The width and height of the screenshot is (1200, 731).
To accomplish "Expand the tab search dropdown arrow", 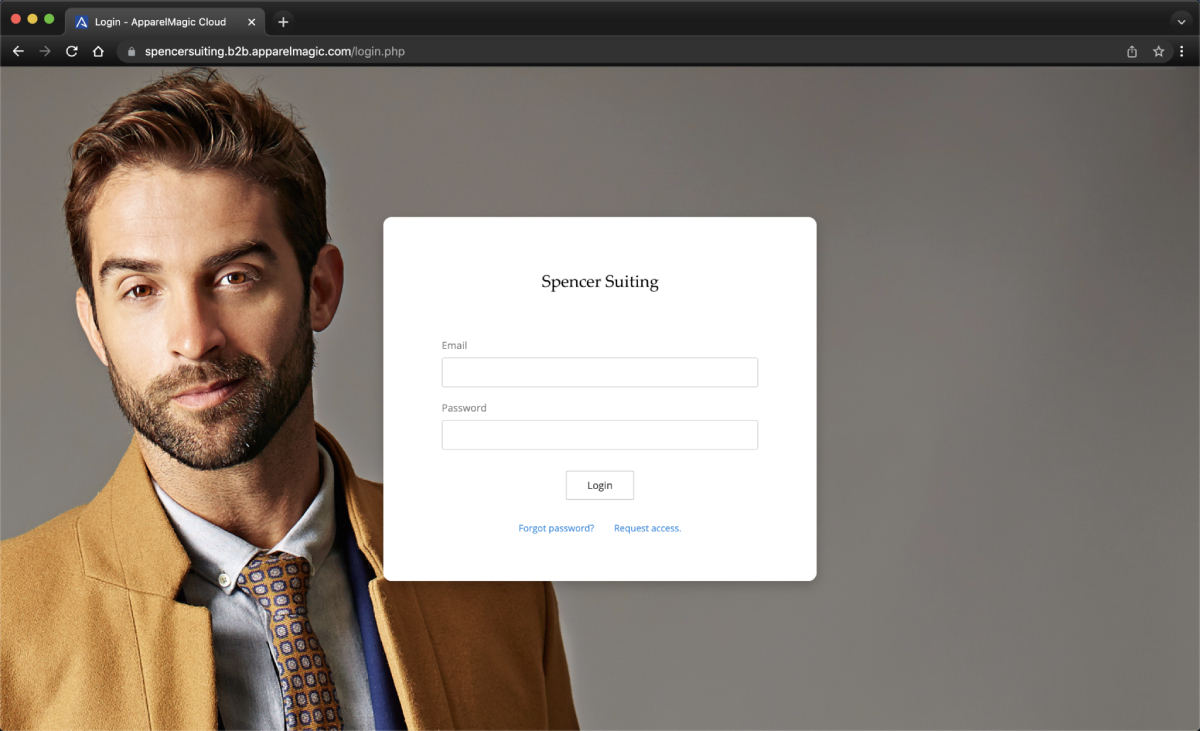I will point(1181,22).
